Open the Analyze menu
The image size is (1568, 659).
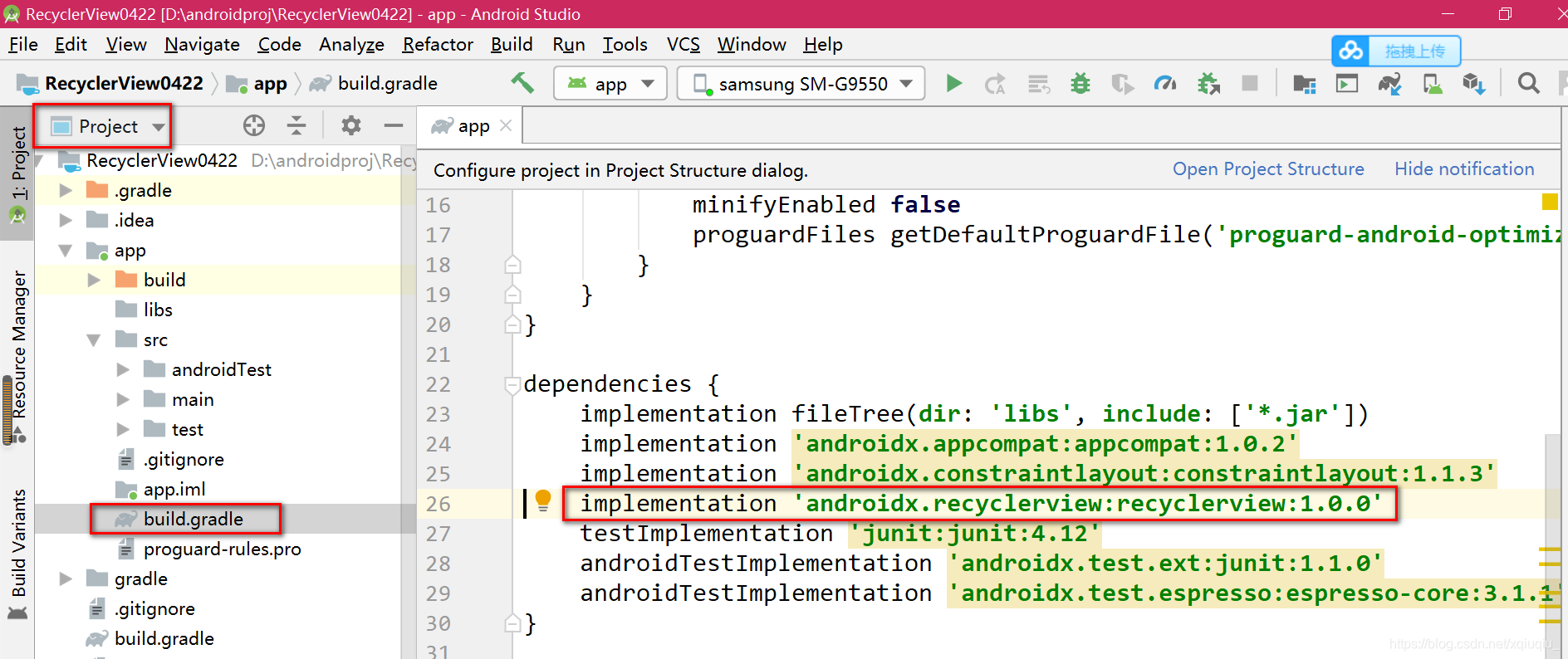click(x=351, y=44)
